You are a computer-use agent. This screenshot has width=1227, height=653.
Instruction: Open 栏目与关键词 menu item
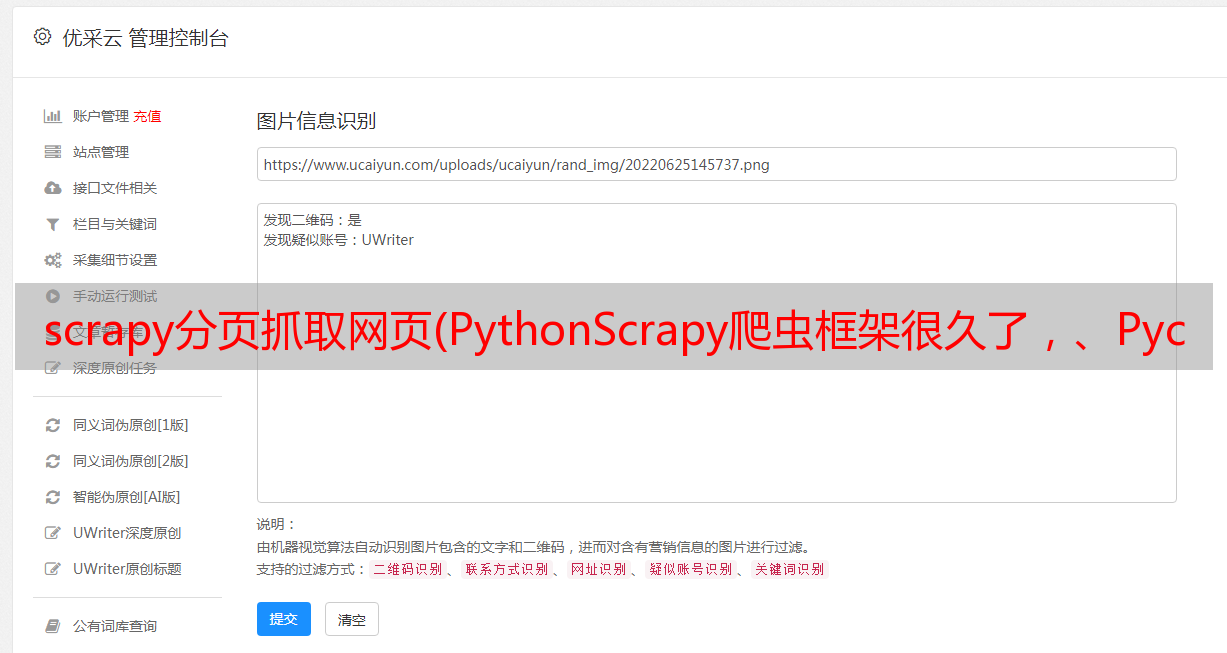click(115, 224)
